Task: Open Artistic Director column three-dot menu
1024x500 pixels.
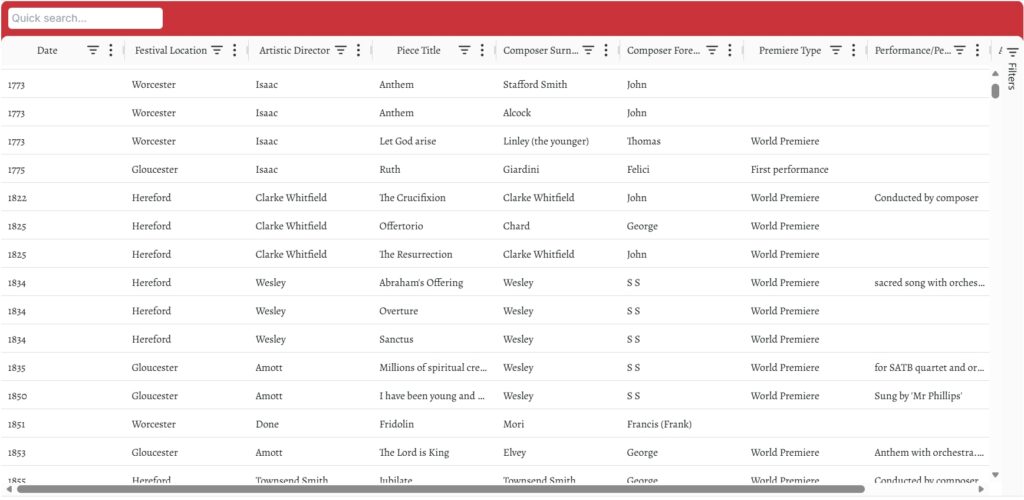Action: pos(359,50)
